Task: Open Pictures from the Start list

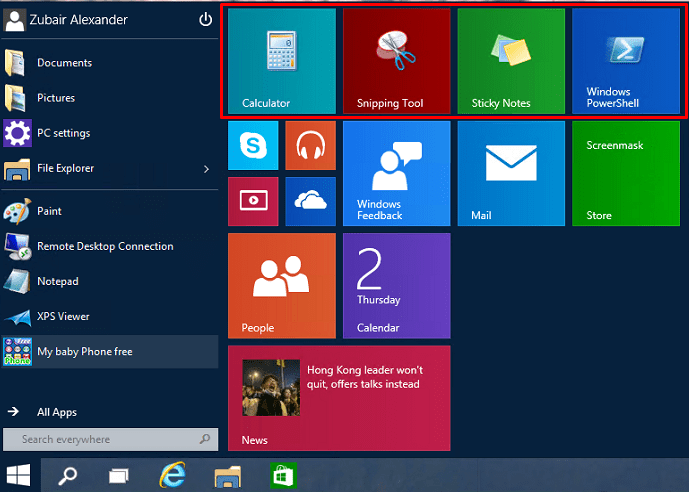Action: (x=110, y=98)
